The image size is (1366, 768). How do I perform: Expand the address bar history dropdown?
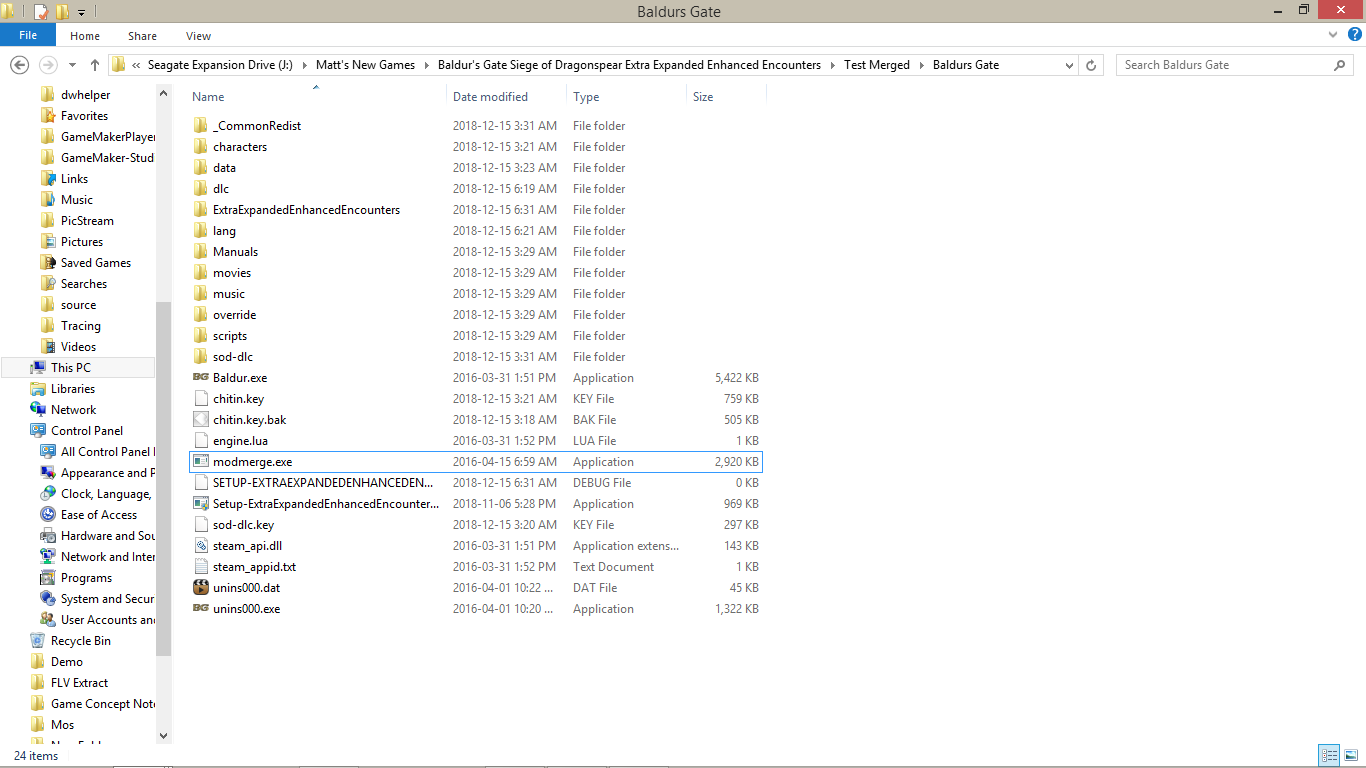(x=1070, y=65)
